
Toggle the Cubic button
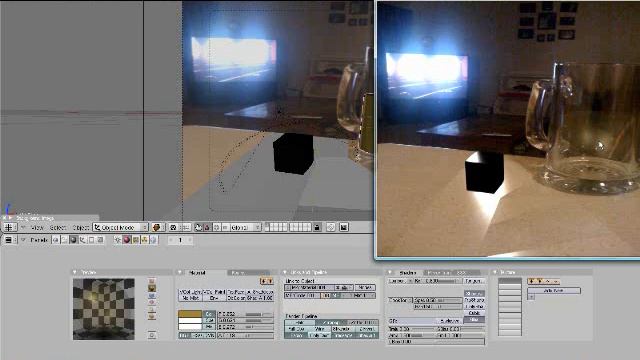(x=474, y=313)
